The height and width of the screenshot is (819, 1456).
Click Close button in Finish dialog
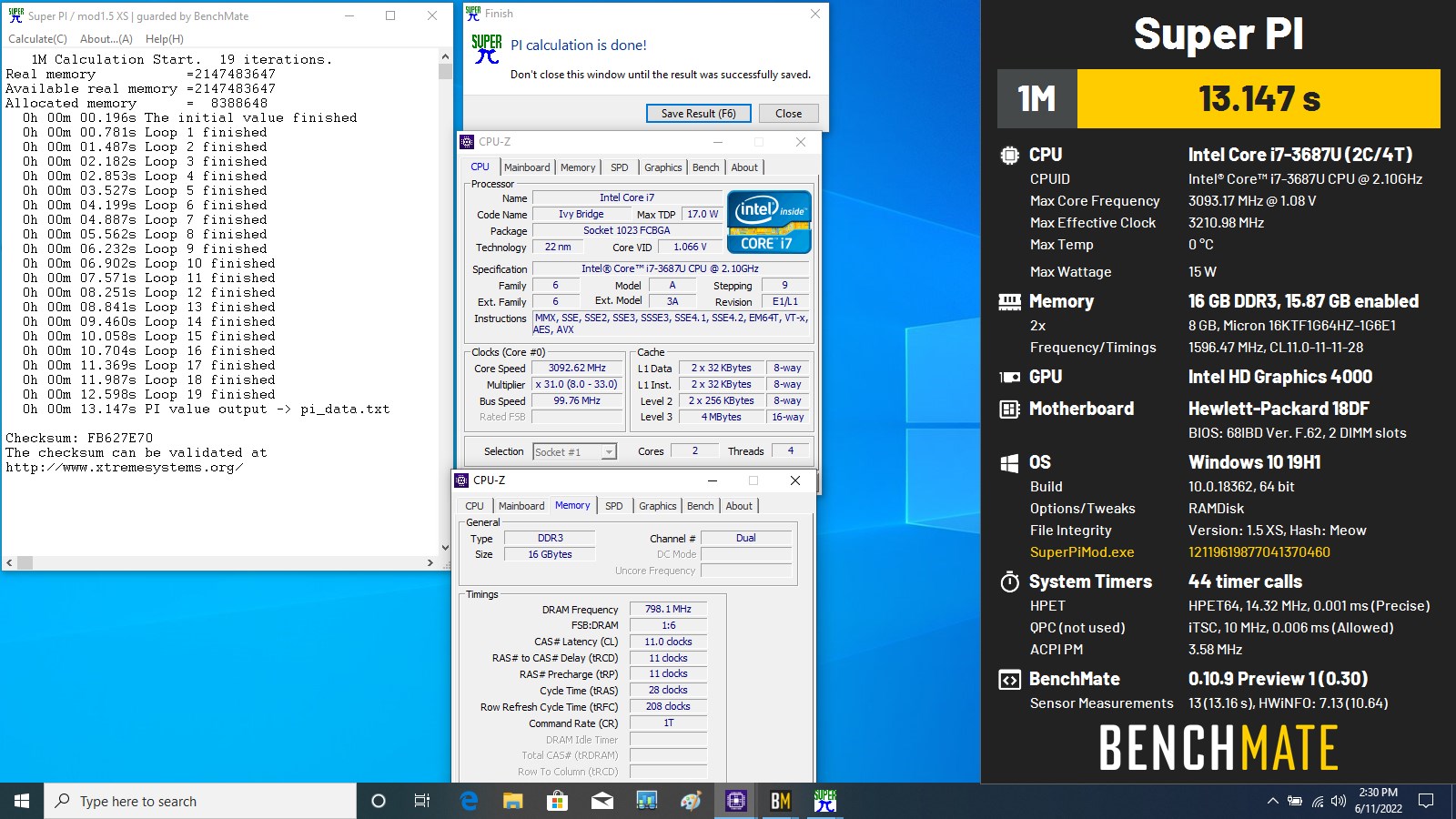tap(789, 114)
